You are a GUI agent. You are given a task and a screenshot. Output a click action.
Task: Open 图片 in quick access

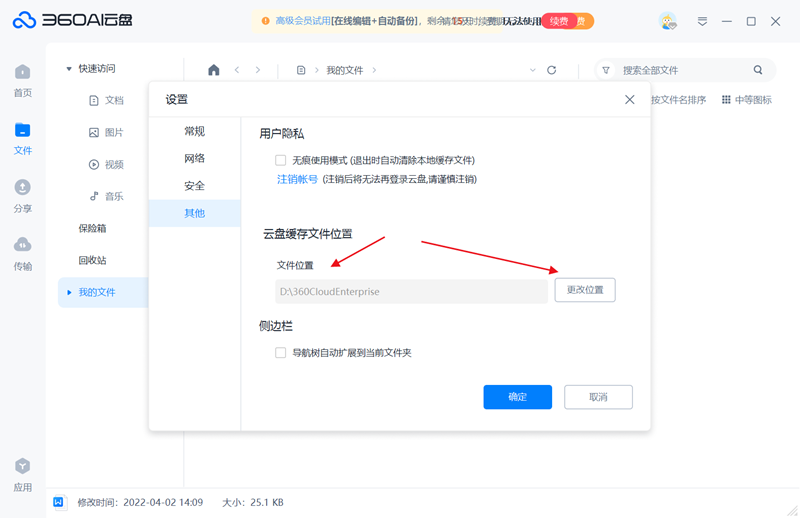(x=106, y=133)
